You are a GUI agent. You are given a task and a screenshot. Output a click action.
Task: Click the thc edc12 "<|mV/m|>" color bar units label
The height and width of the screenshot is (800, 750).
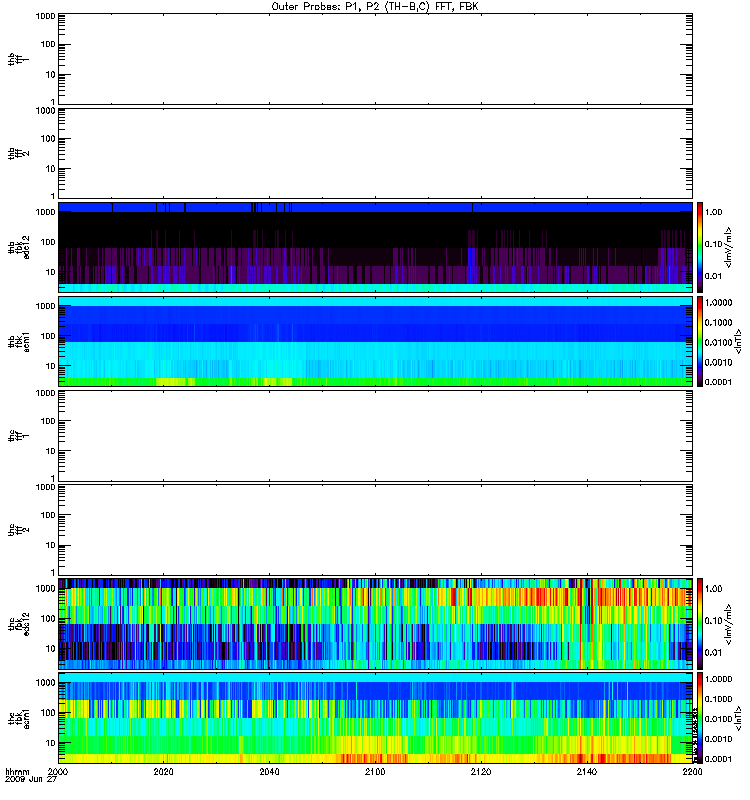[728, 624]
